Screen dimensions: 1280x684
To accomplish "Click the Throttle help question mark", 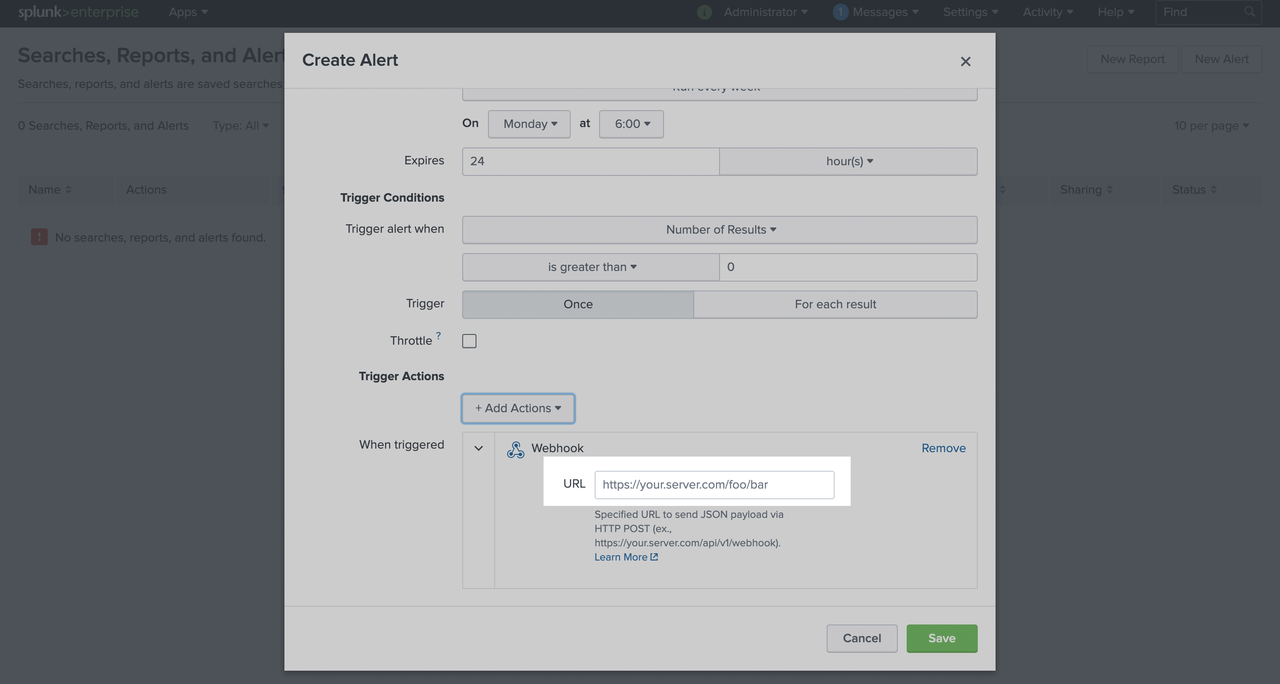I will pos(438,336).
